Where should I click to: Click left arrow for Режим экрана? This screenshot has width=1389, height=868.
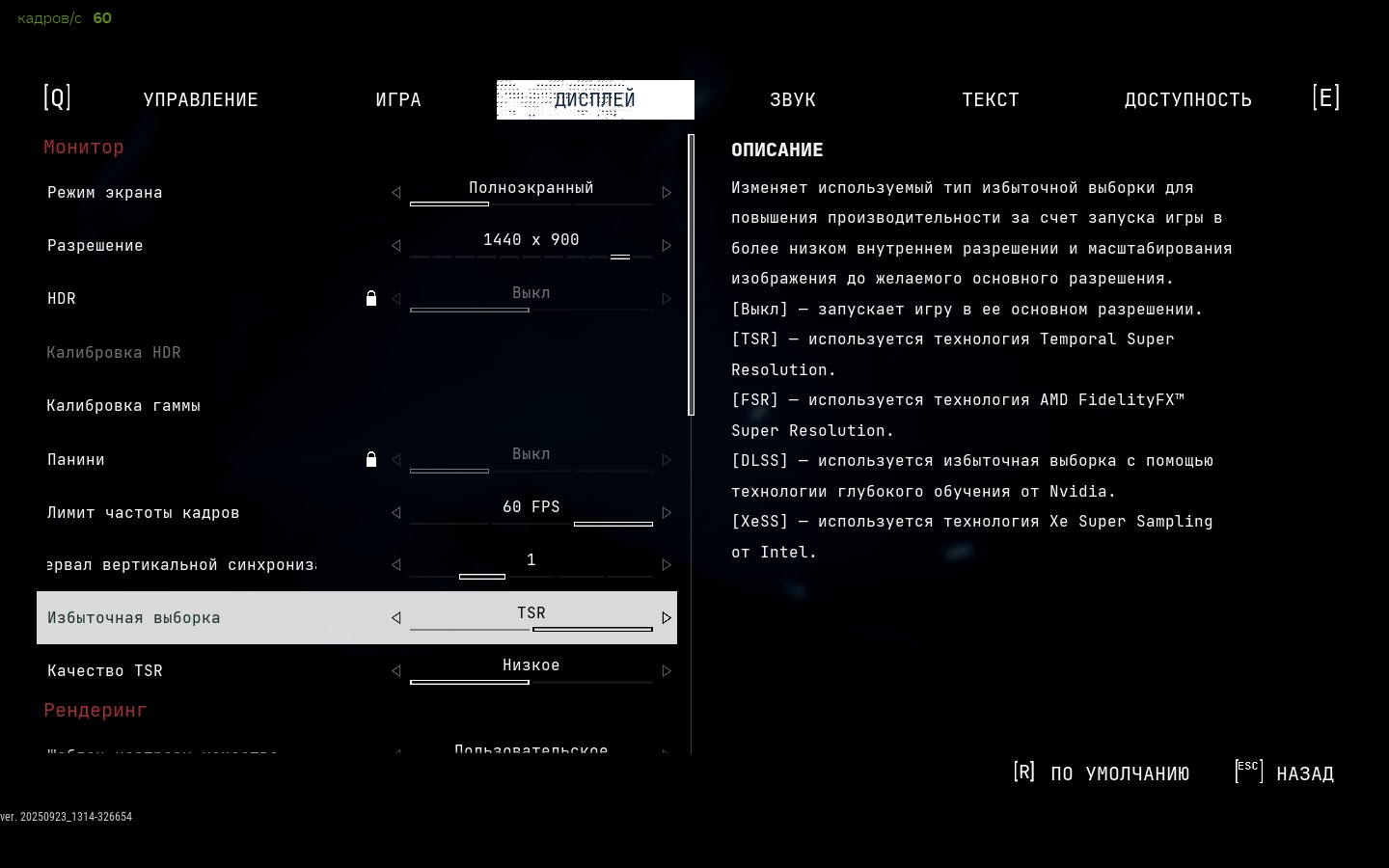[395, 193]
